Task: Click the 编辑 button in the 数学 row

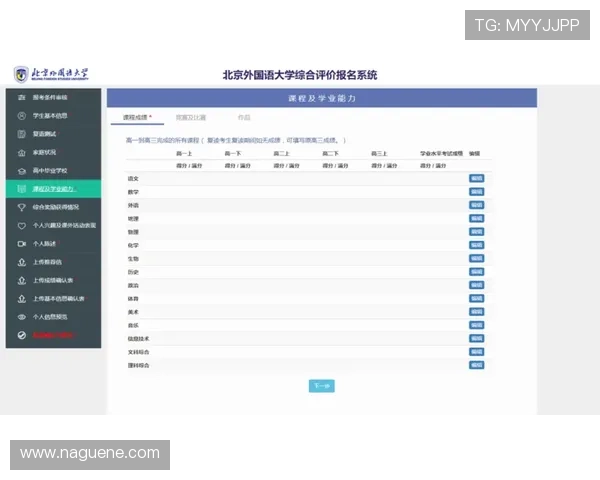Action: [x=476, y=192]
